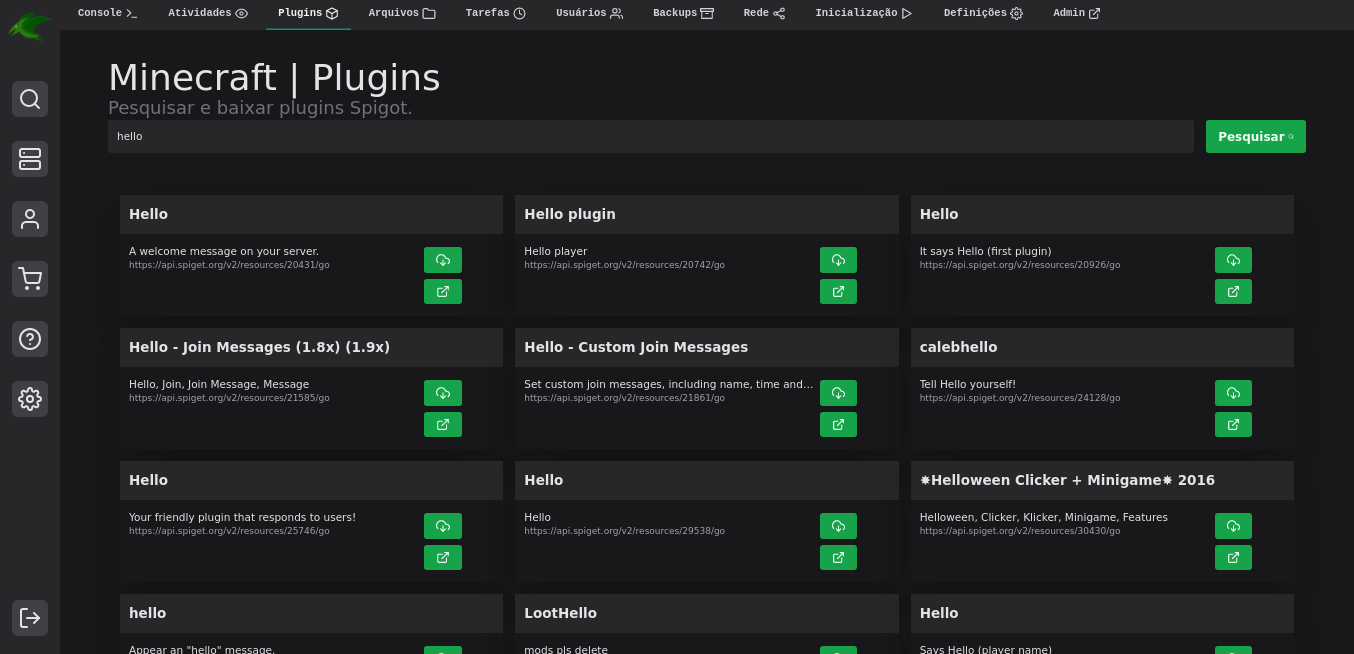Select the Plugins tab
The image size is (1354, 654).
(308, 14)
